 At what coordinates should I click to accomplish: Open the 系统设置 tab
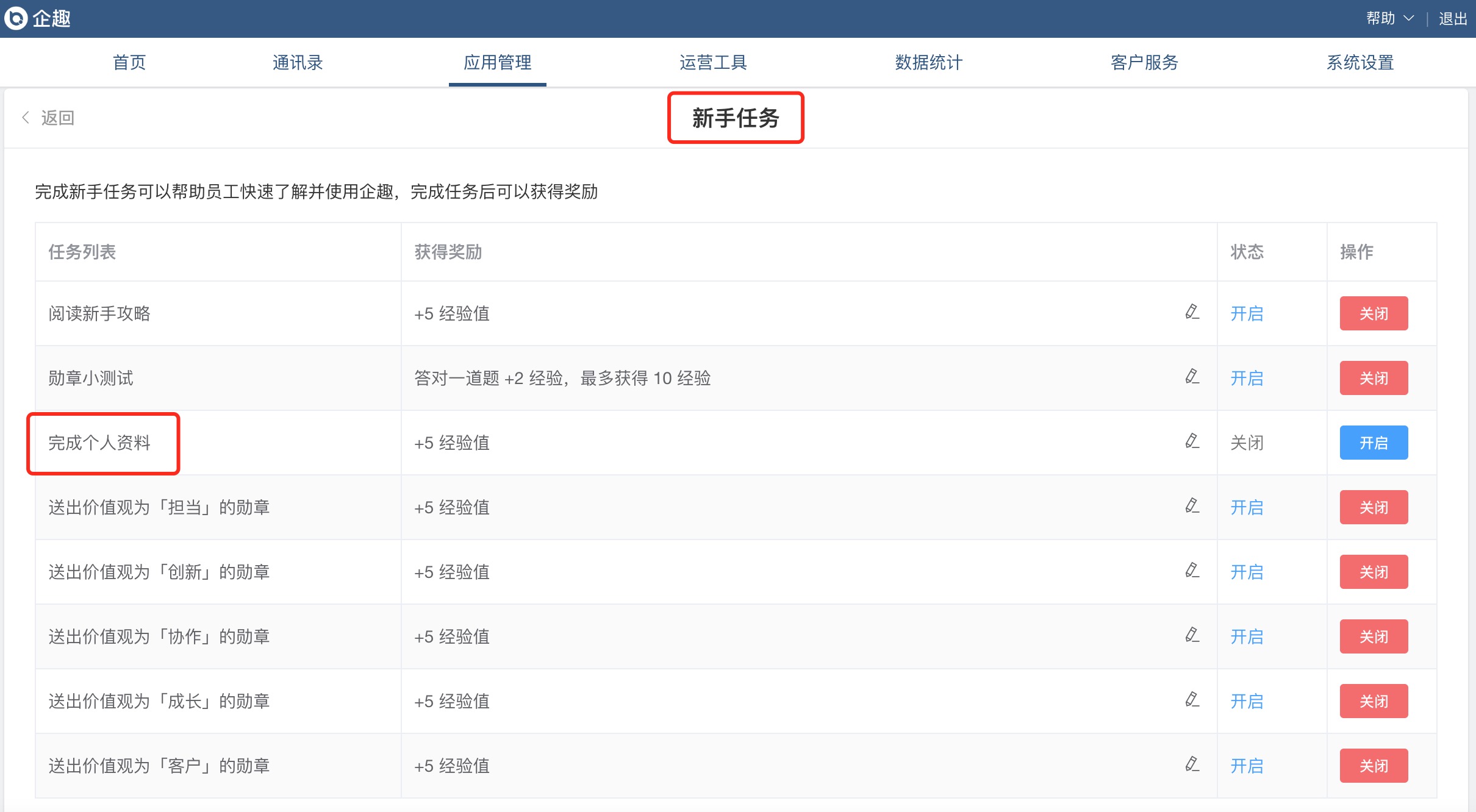(x=1360, y=62)
